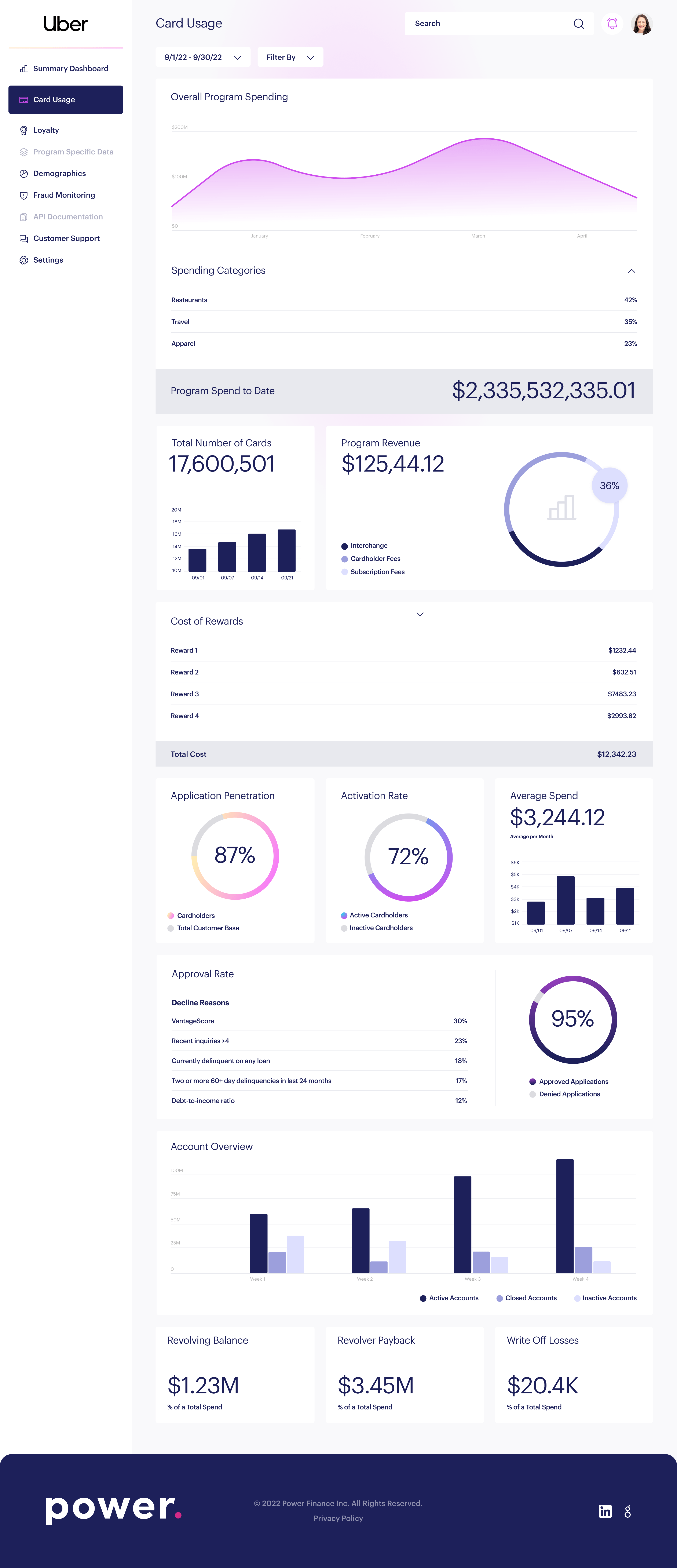Click the Write Off Losses $20.4K value

(543, 1385)
